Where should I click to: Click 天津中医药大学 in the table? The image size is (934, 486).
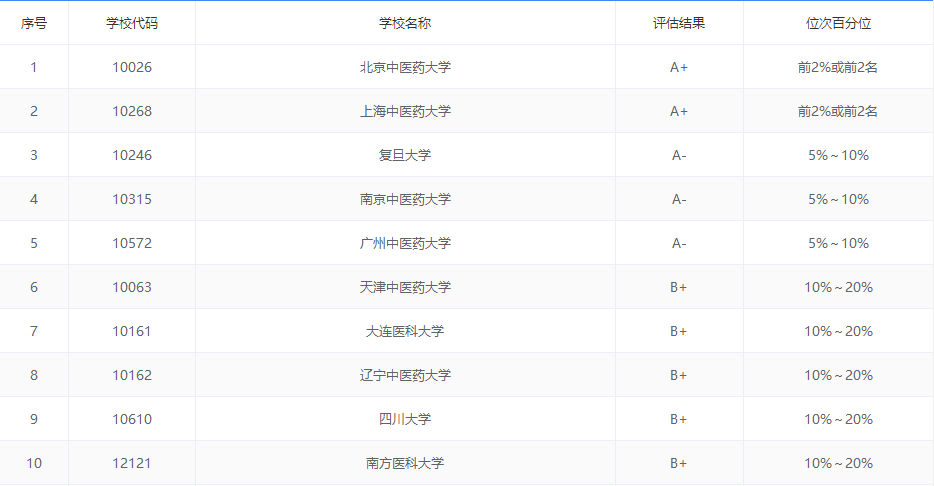coord(405,287)
